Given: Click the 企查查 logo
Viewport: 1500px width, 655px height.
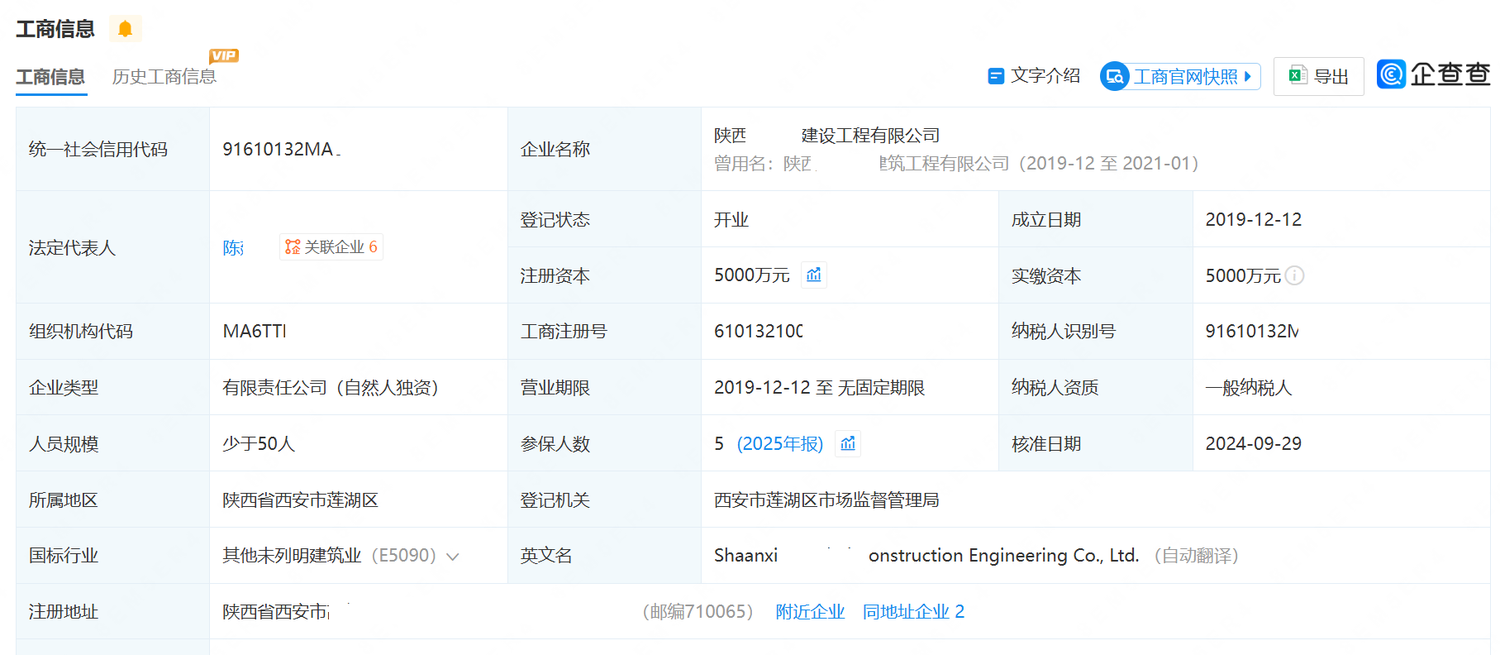Looking at the screenshot, I should pyautogui.click(x=1433, y=75).
